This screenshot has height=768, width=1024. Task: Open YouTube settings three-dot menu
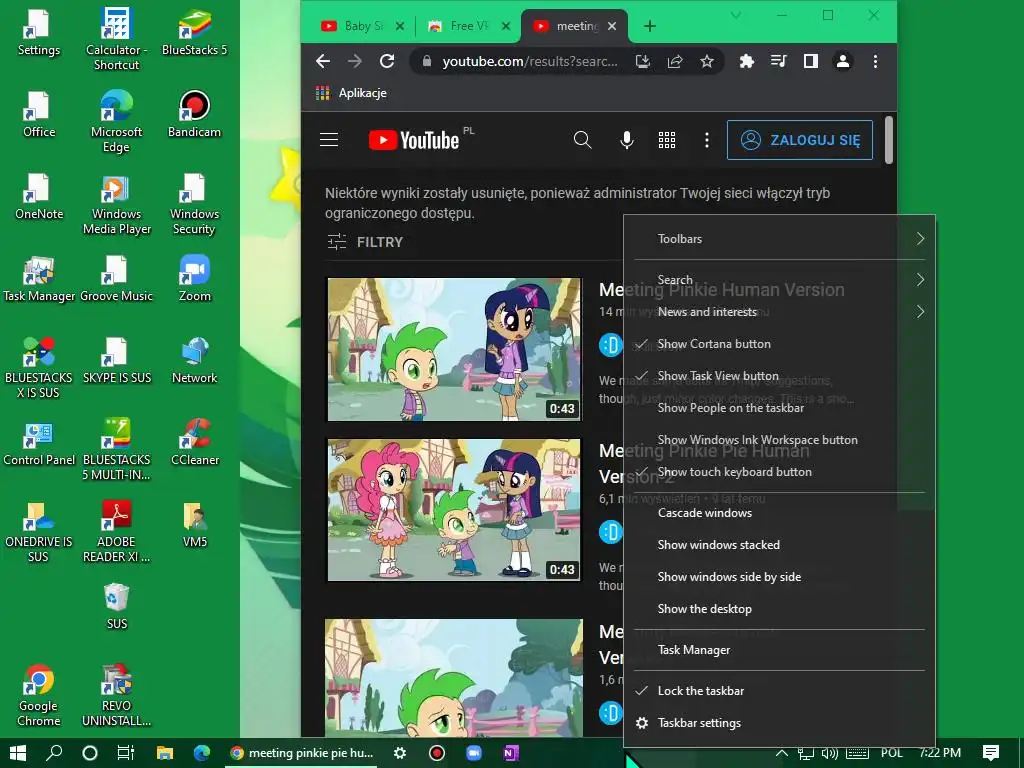pos(706,140)
